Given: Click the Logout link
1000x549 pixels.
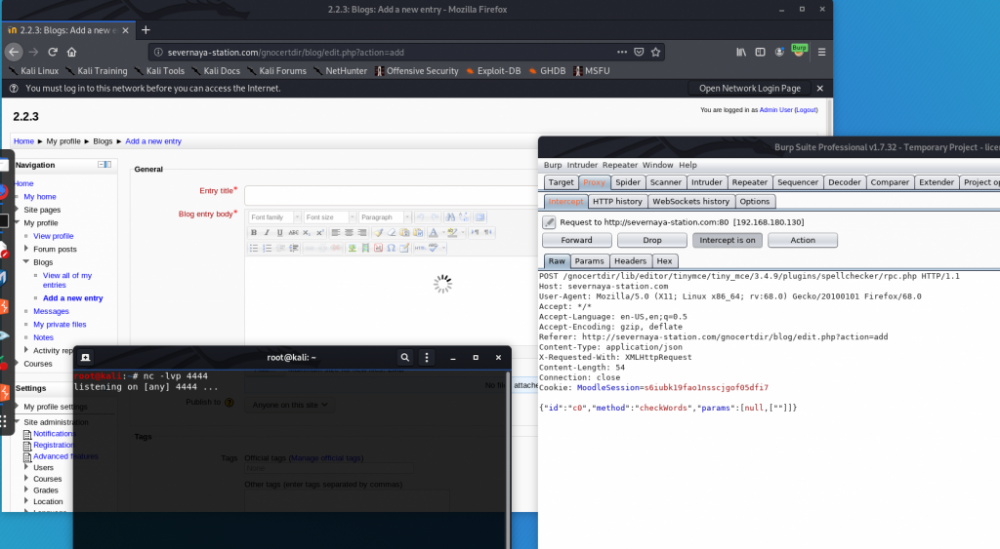Looking at the screenshot, I should [806, 110].
